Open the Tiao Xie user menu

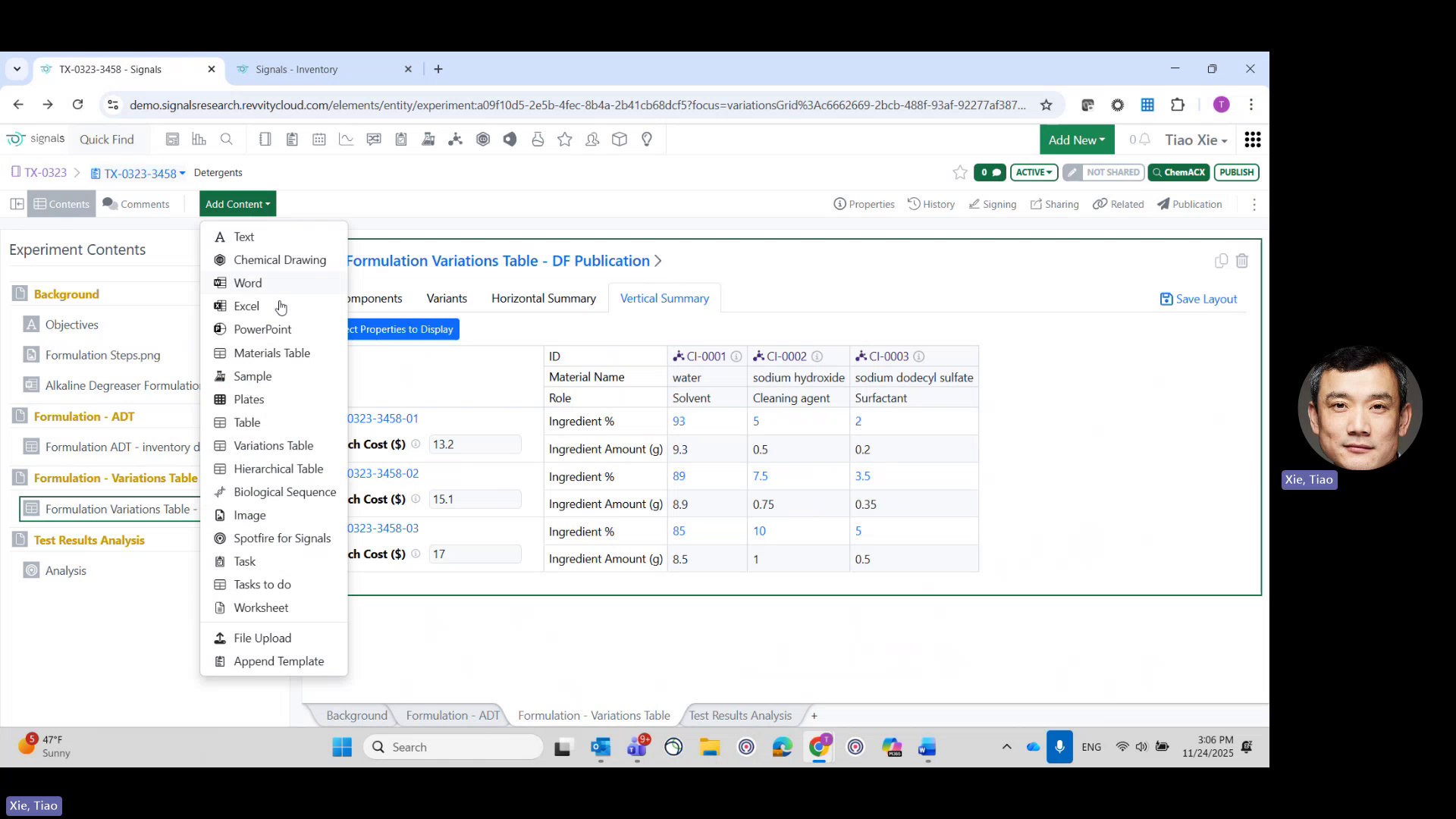pos(1197,140)
